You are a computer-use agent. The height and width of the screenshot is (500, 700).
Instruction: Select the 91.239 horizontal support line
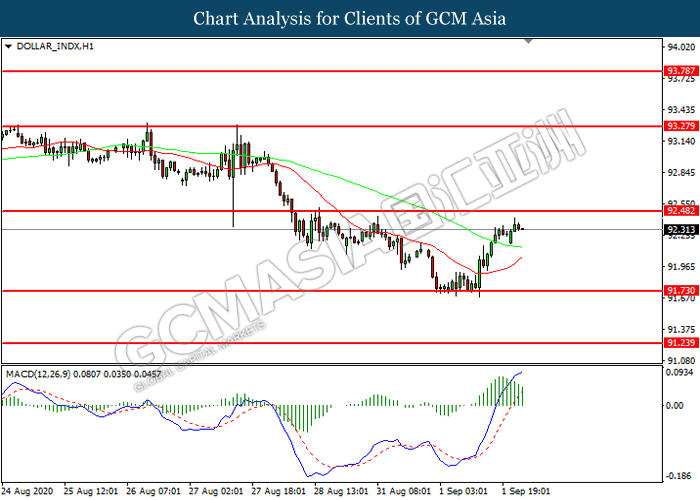tap(331, 343)
